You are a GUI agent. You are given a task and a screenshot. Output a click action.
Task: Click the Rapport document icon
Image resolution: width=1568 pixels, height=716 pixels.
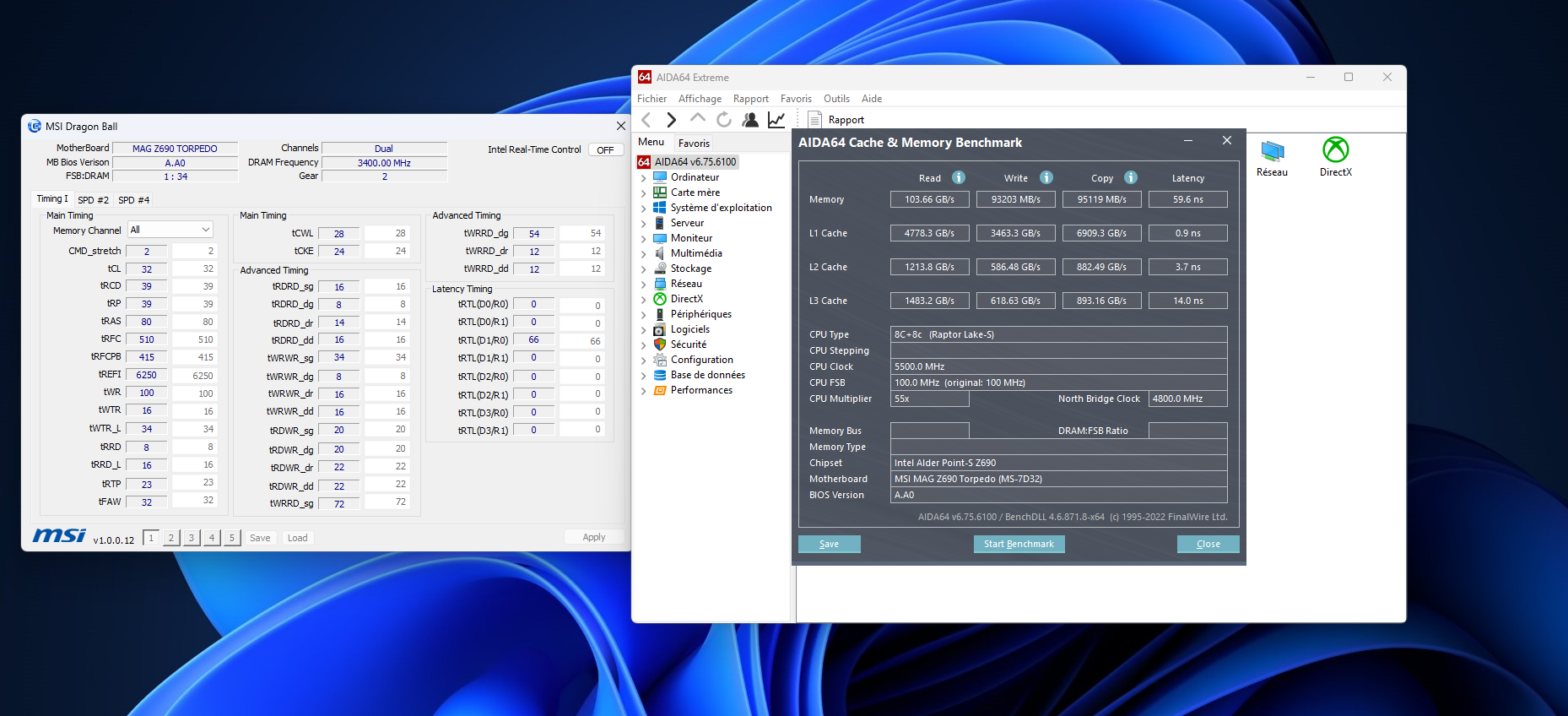814,120
